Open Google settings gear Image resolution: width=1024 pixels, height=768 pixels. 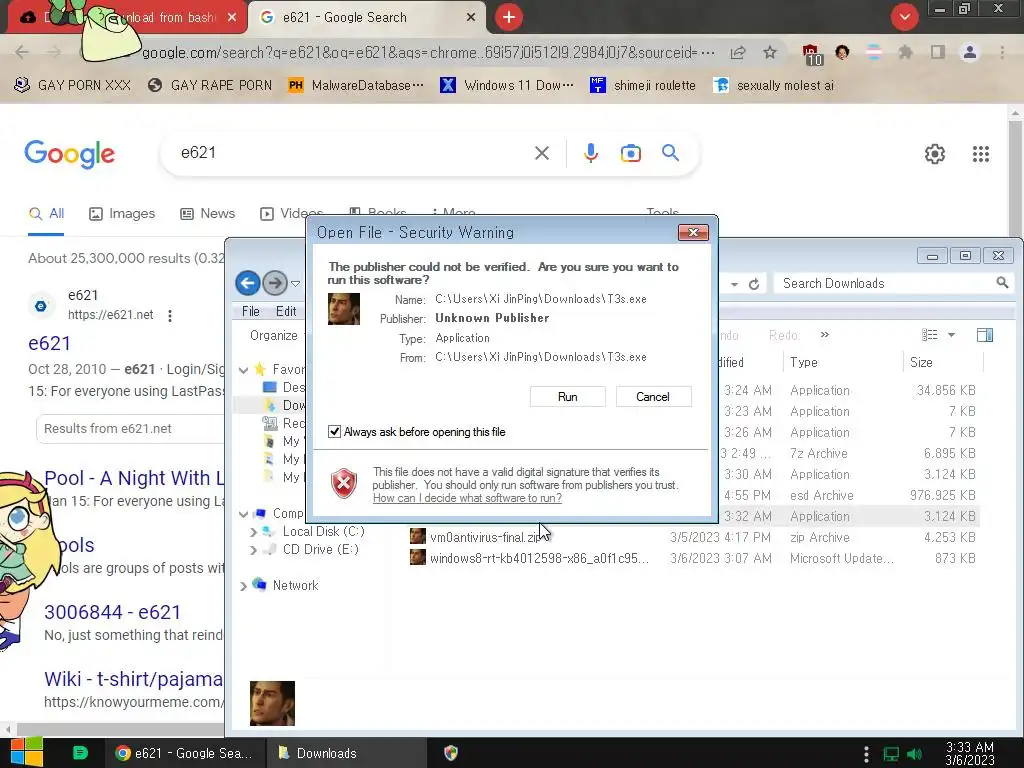pos(935,154)
